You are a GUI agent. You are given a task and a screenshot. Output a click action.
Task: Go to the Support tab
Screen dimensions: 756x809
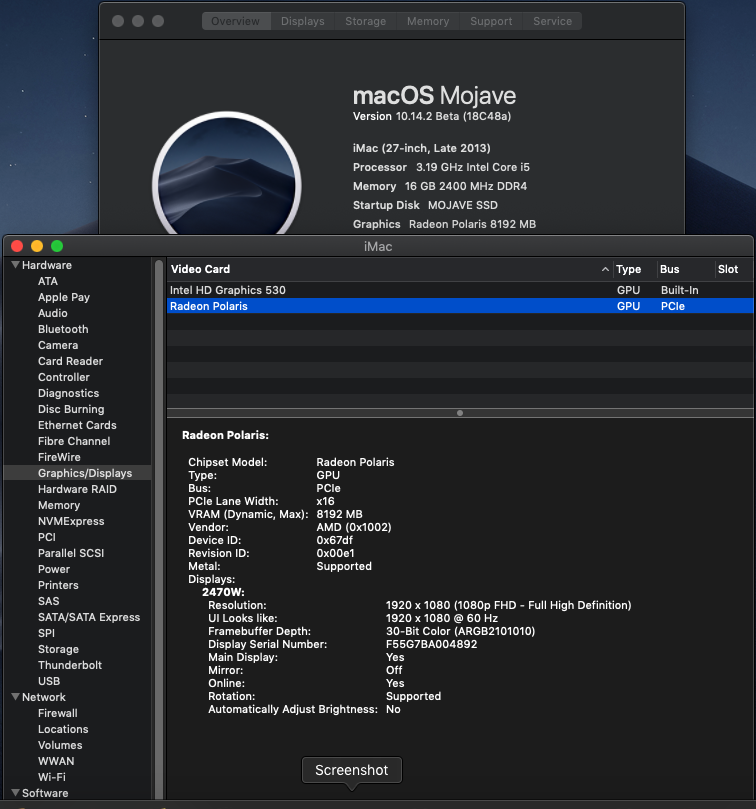tap(491, 21)
